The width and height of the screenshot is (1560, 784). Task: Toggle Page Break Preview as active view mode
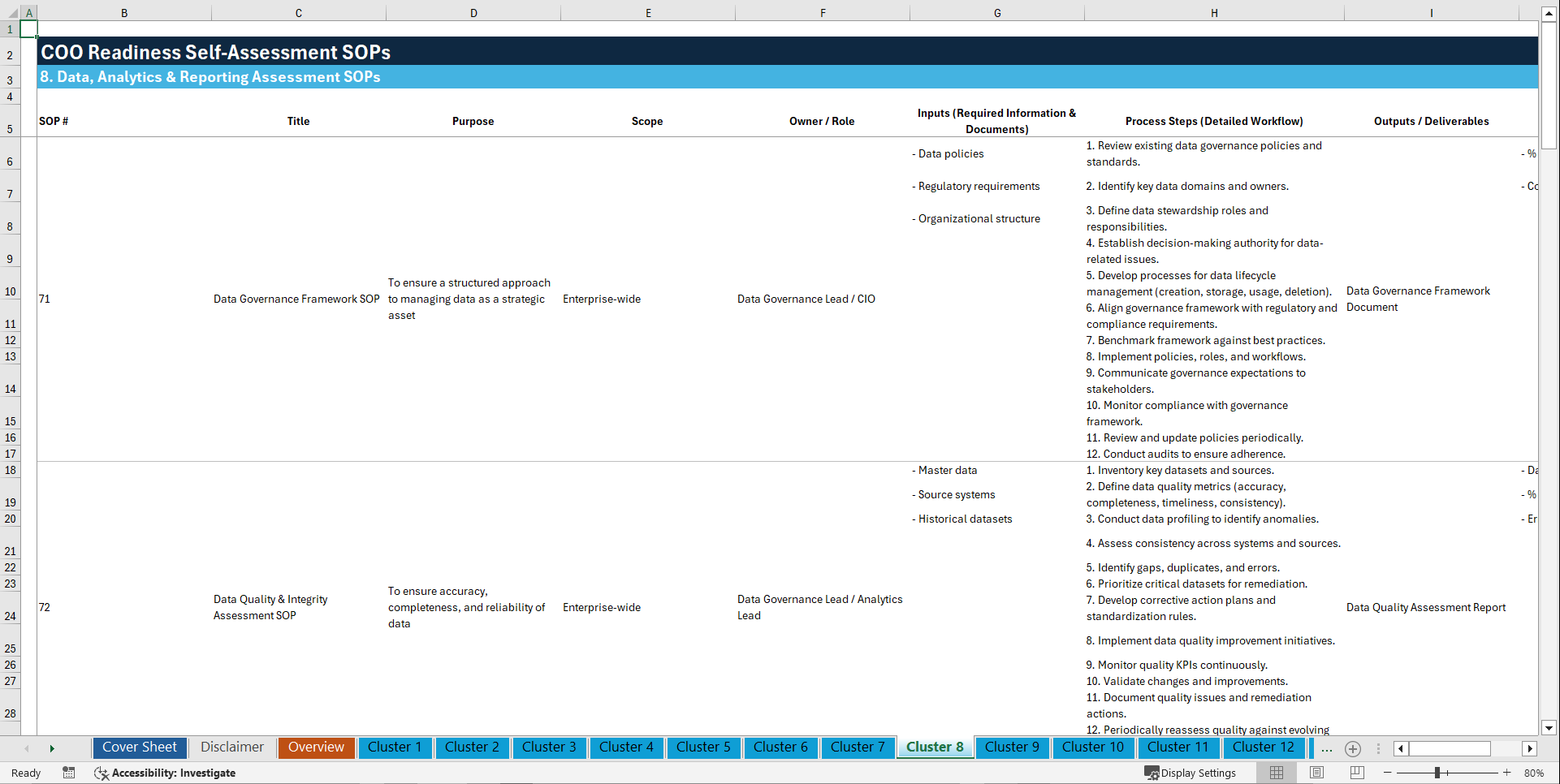click(1356, 773)
